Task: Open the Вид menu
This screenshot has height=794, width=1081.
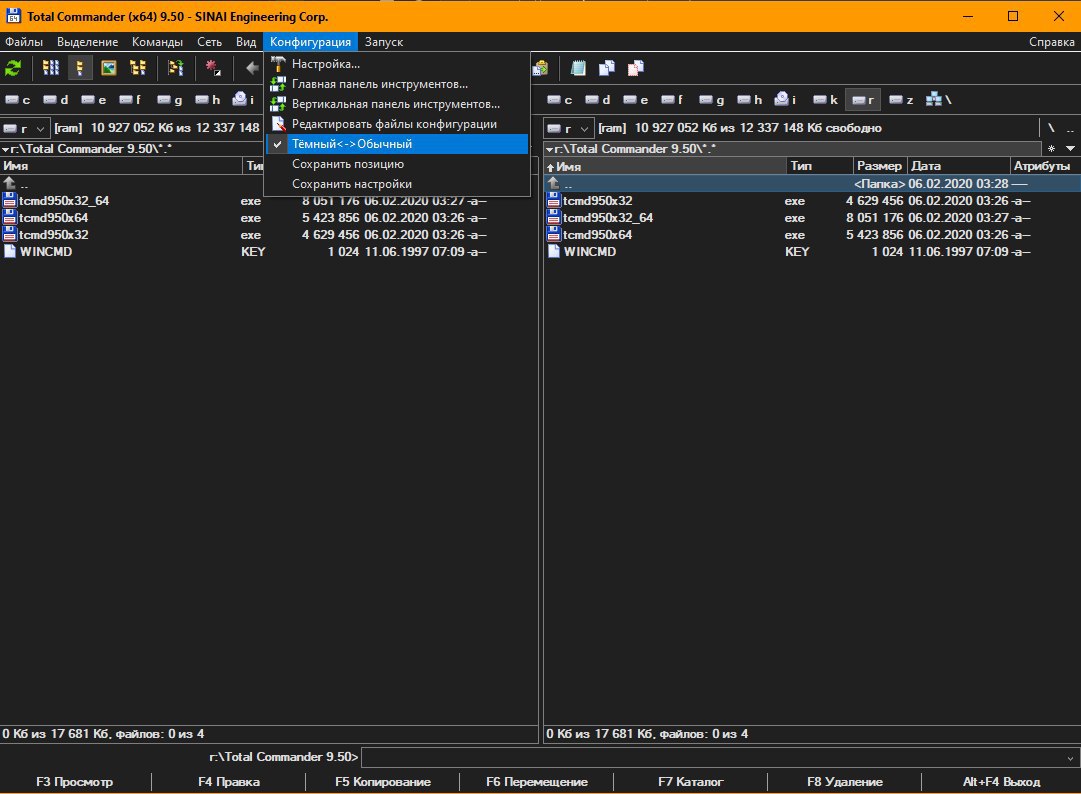Action: click(x=246, y=42)
